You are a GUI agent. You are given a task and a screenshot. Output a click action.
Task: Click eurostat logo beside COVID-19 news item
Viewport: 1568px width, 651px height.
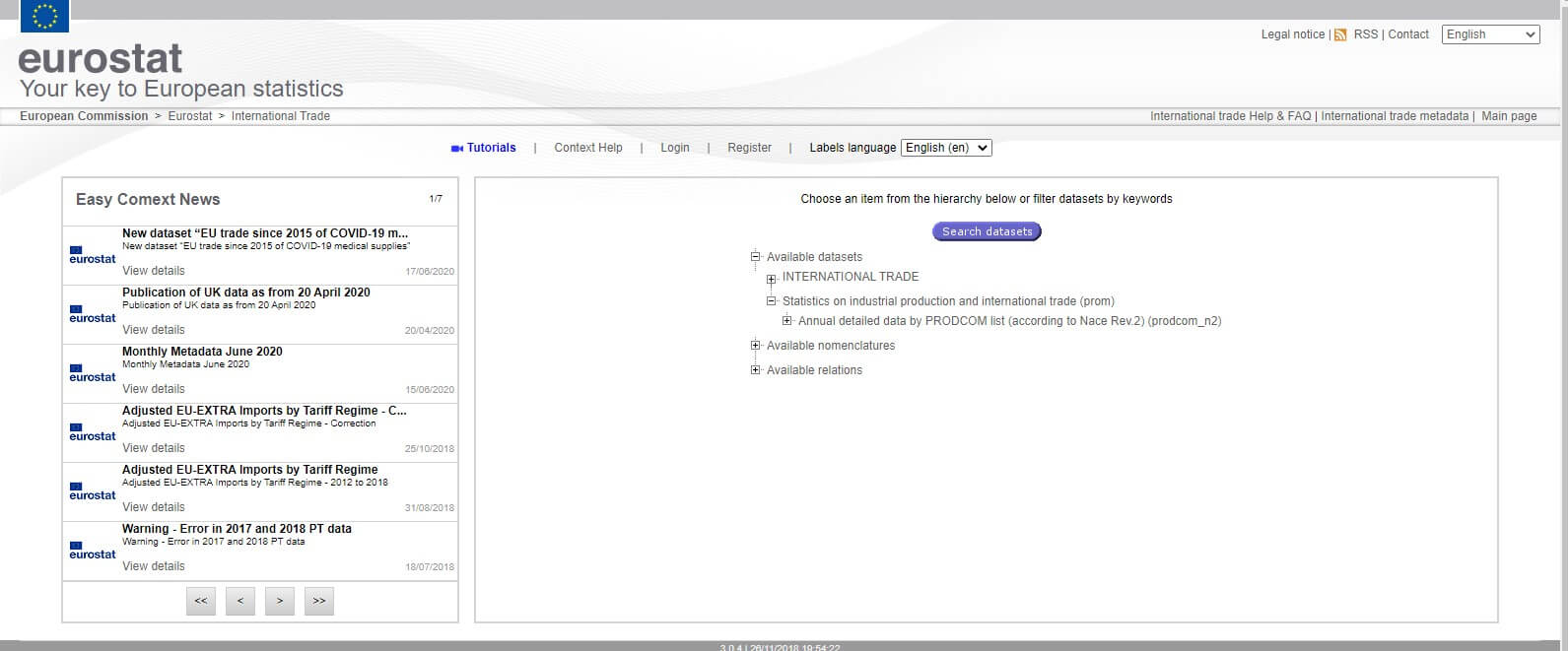[x=93, y=254]
